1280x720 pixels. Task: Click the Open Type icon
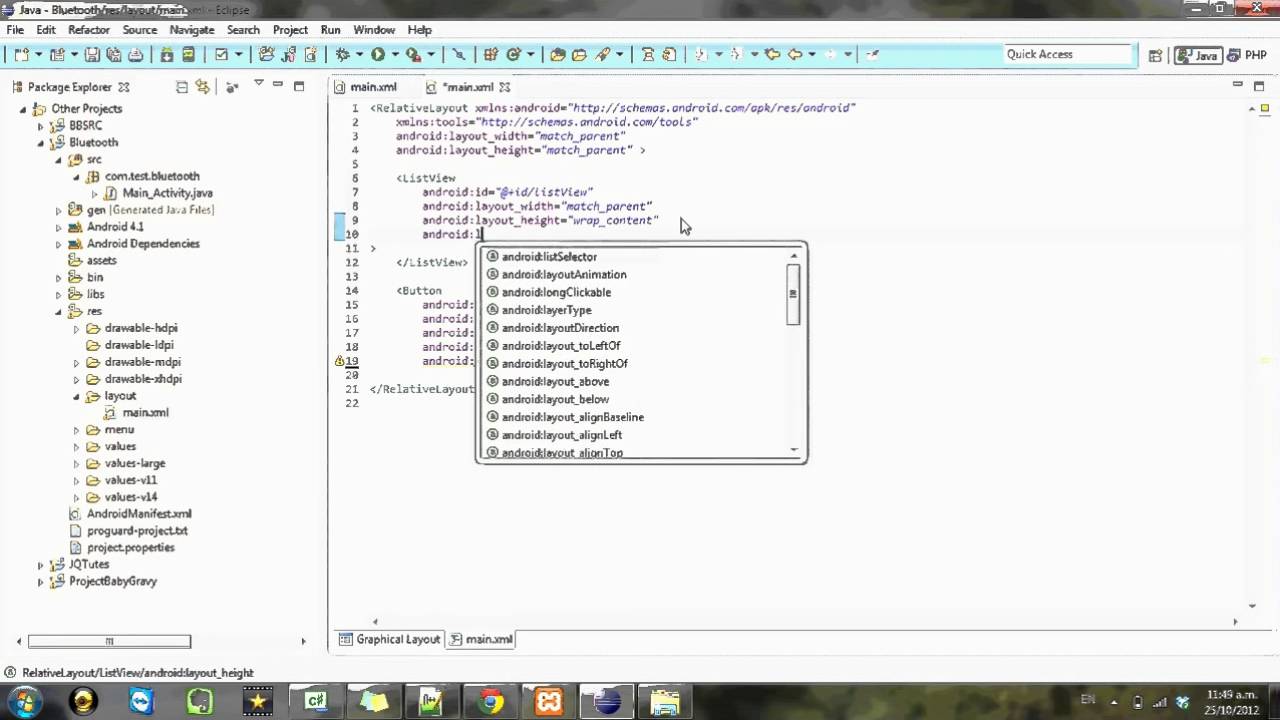coord(557,55)
